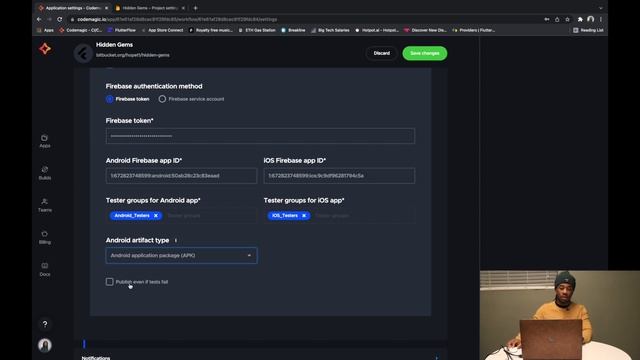Open Hotpot.ai bookmark
This screenshot has width=640, height=360.
point(377,30)
